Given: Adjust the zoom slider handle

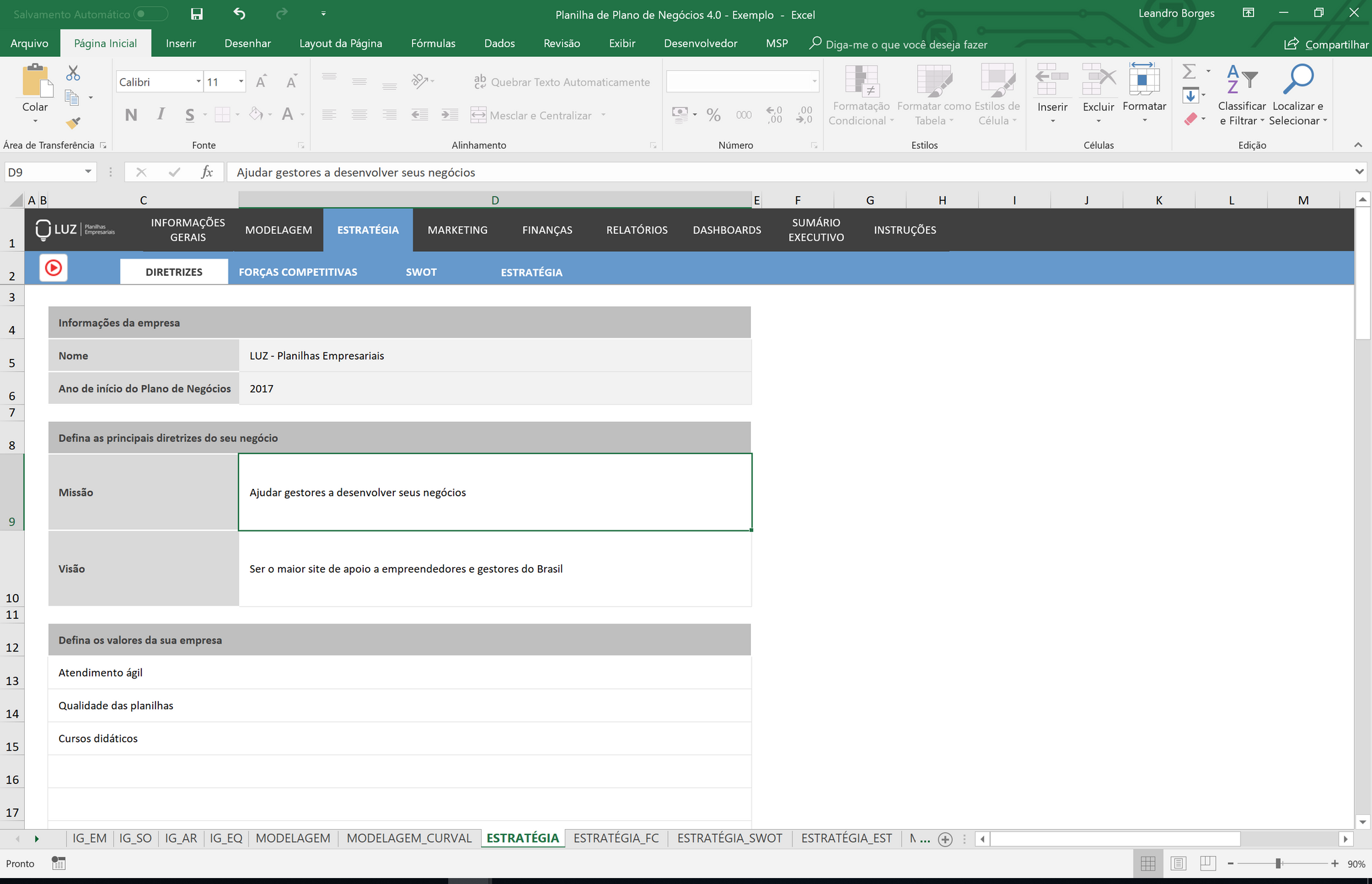Looking at the screenshot, I should [x=1278, y=863].
